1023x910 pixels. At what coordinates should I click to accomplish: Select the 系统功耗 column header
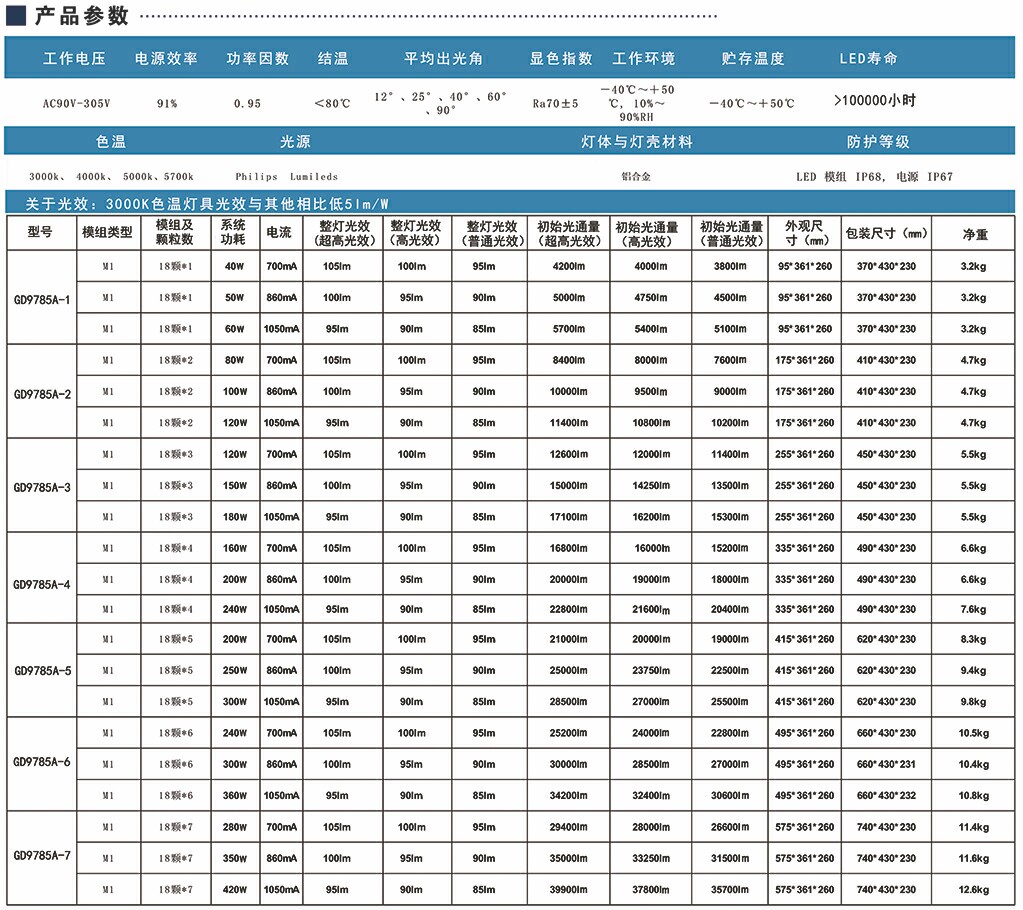(233, 232)
